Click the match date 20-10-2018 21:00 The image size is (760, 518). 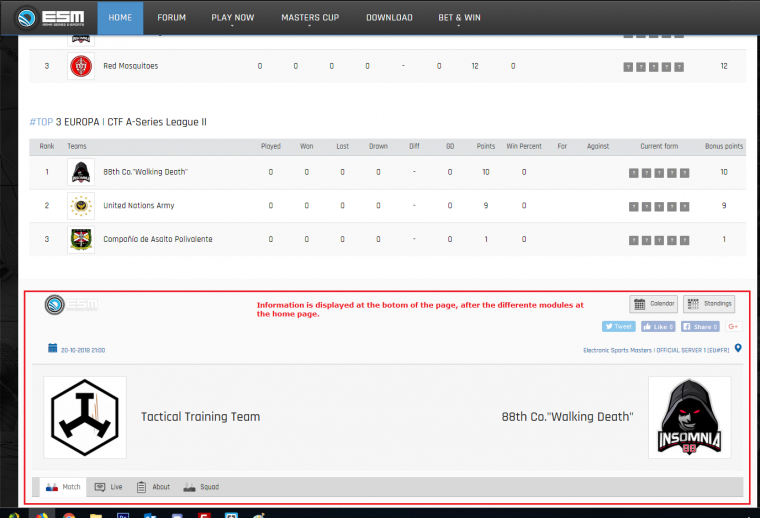(x=83, y=350)
